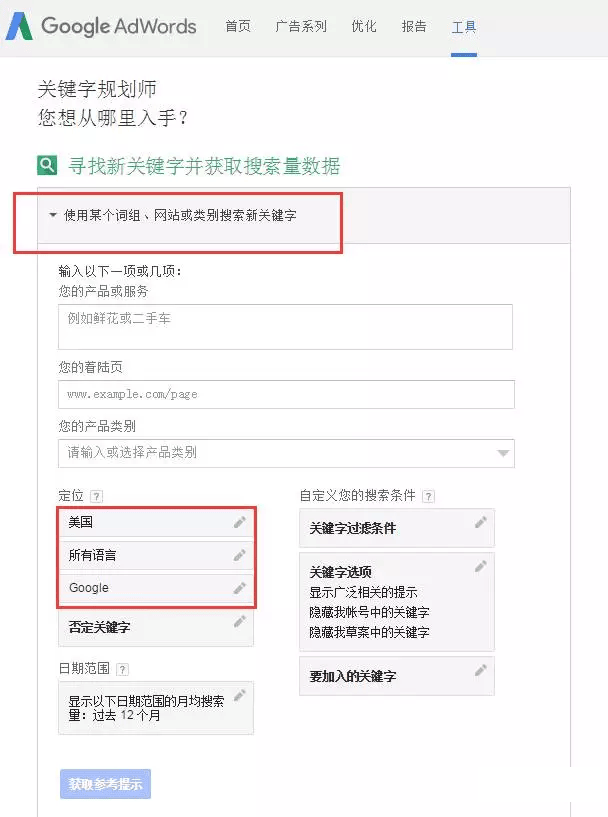Open the 您的产品类别 dropdown arrow
The image size is (608, 817).
503,453
